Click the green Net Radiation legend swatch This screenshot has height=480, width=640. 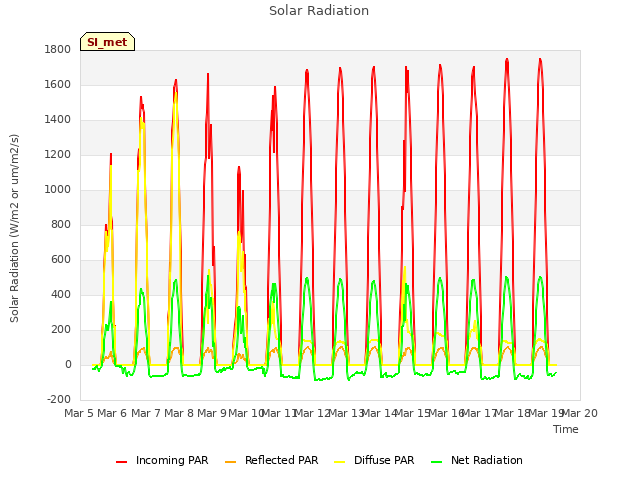click(x=437, y=462)
